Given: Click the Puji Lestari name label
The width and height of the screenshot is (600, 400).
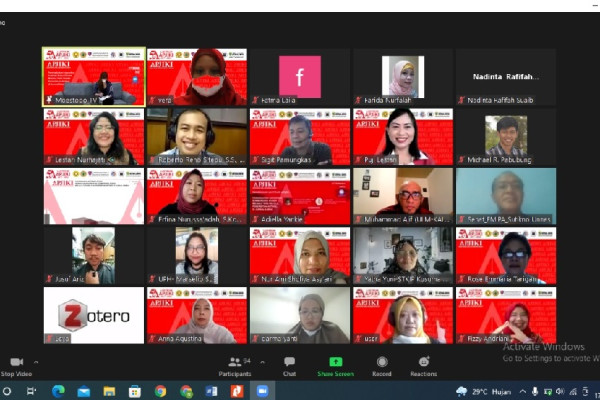Looking at the screenshot, I should coord(380,160).
